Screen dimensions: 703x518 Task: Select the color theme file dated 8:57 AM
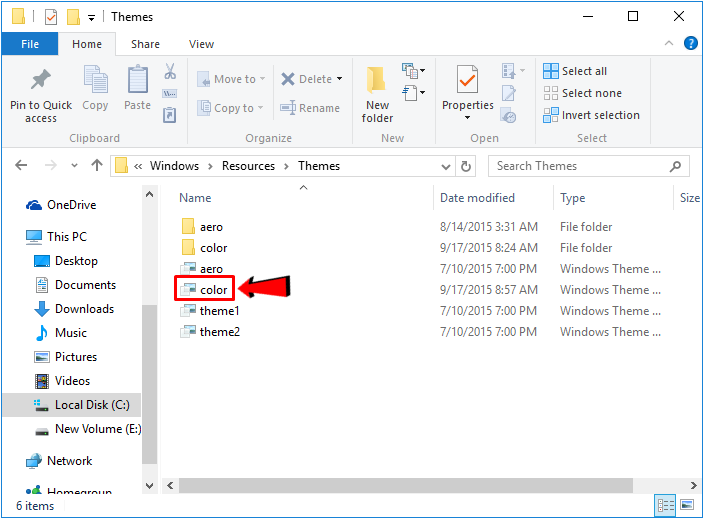click(204, 290)
